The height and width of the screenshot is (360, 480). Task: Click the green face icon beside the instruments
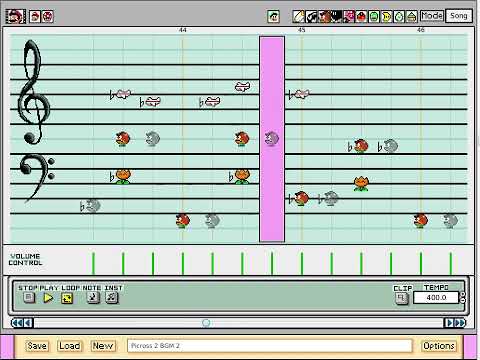pyautogui.click(x=273, y=16)
